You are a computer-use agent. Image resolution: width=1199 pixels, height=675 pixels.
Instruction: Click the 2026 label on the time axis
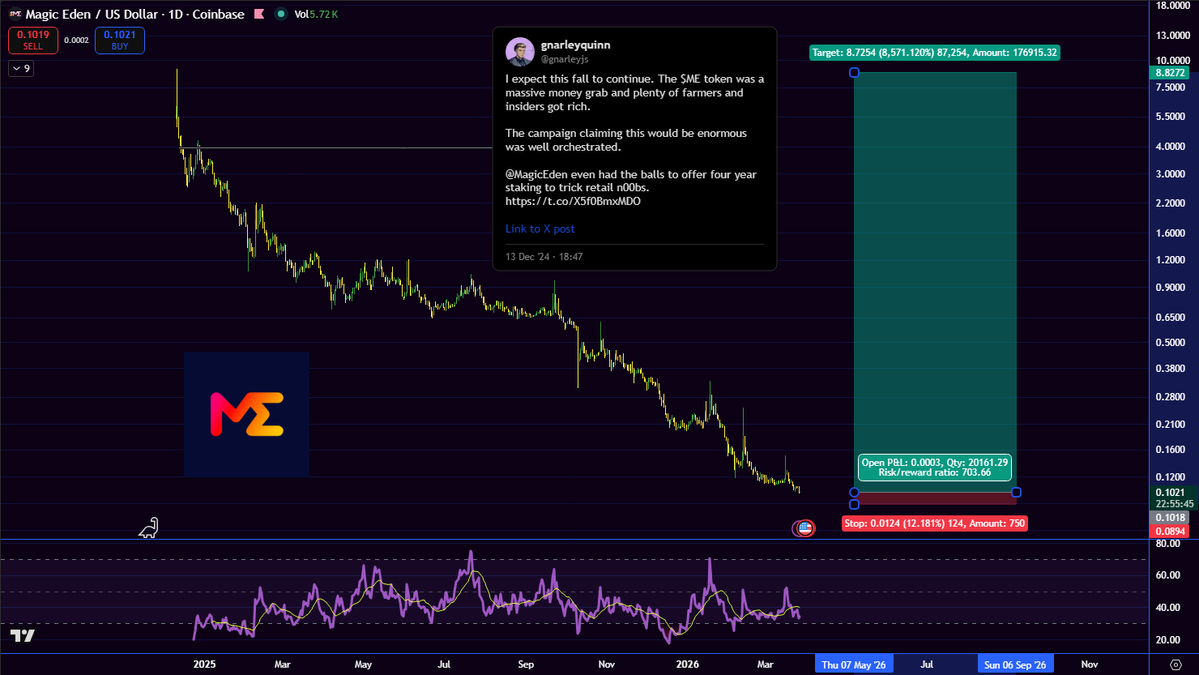click(x=687, y=664)
